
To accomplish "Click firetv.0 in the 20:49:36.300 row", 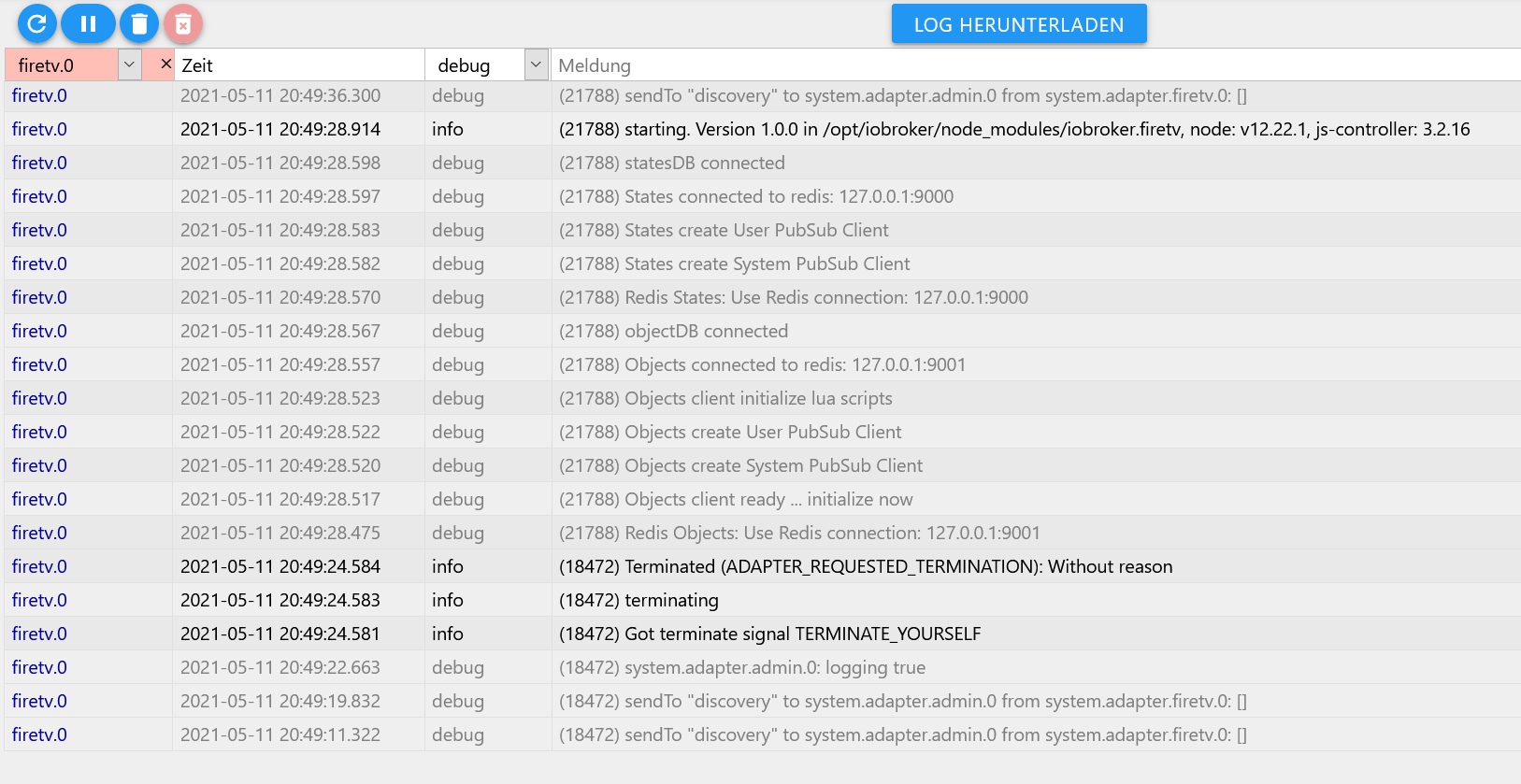I will 39,95.
